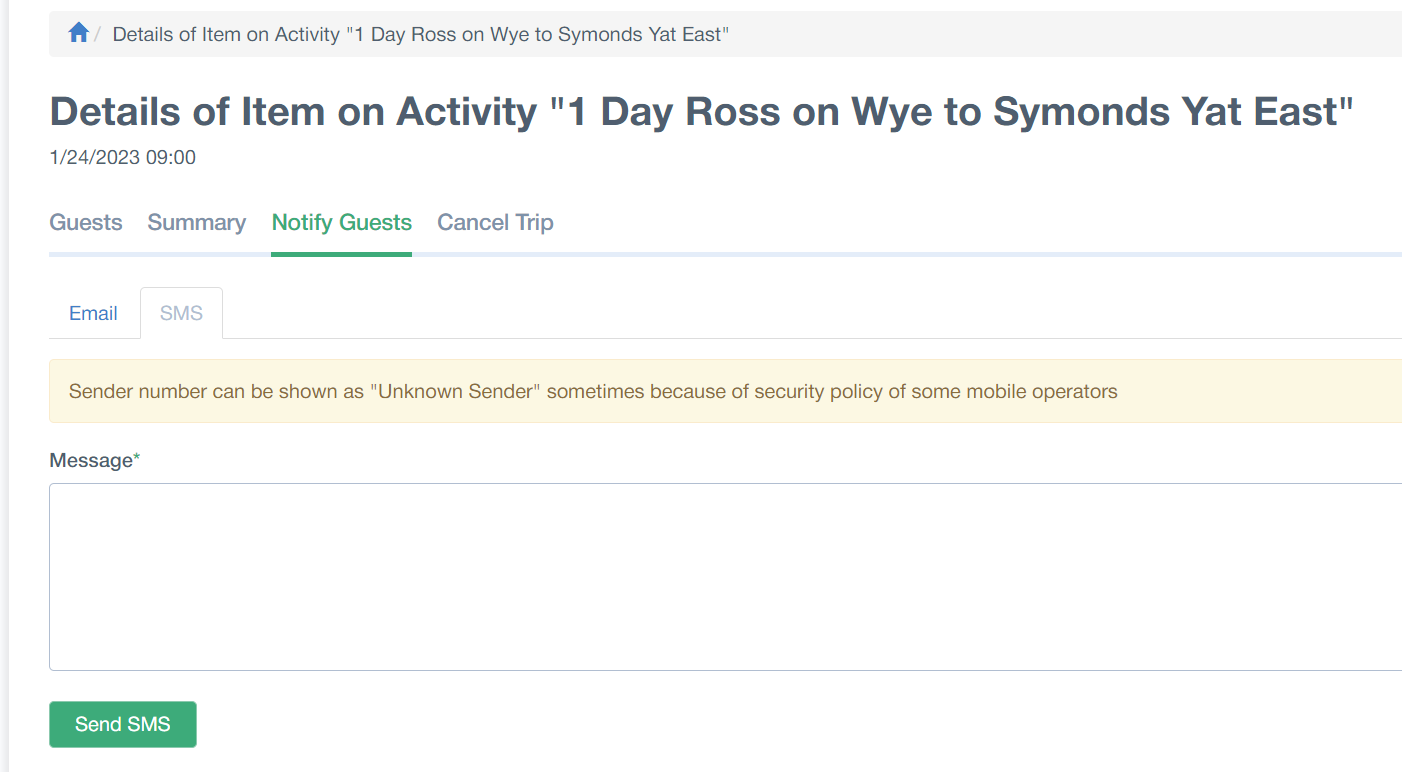Select the SMS notification tab
The width and height of the screenshot is (1402, 772).
point(181,313)
